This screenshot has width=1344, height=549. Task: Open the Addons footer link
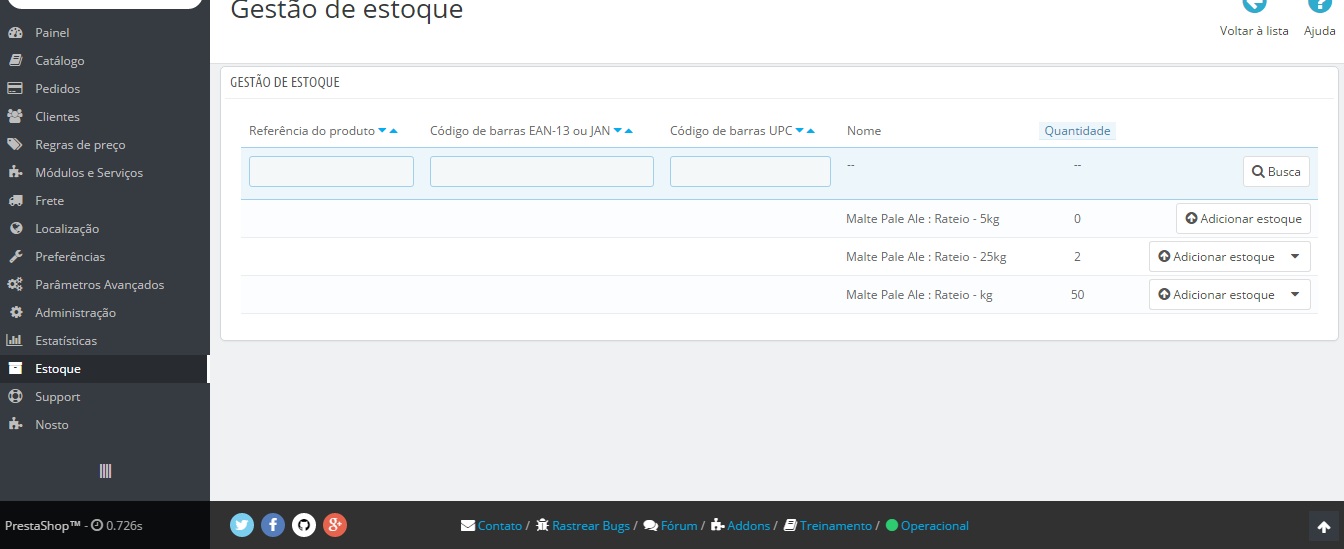click(x=749, y=526)
